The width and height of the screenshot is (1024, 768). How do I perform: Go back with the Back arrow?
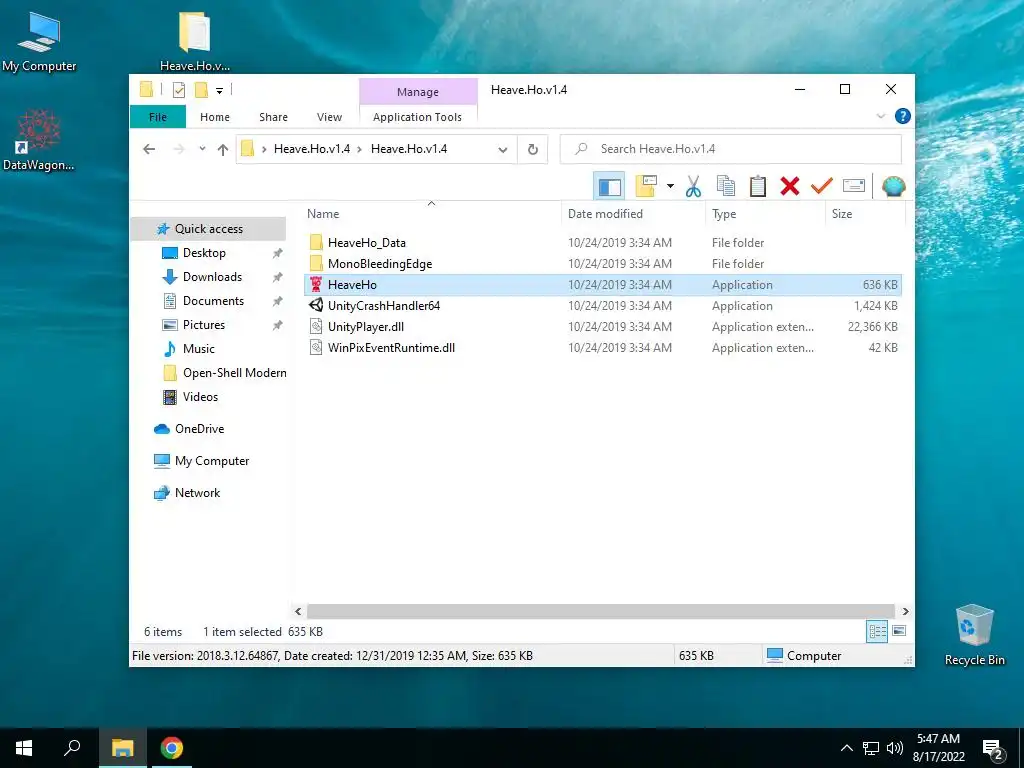(x=149, y=150)
